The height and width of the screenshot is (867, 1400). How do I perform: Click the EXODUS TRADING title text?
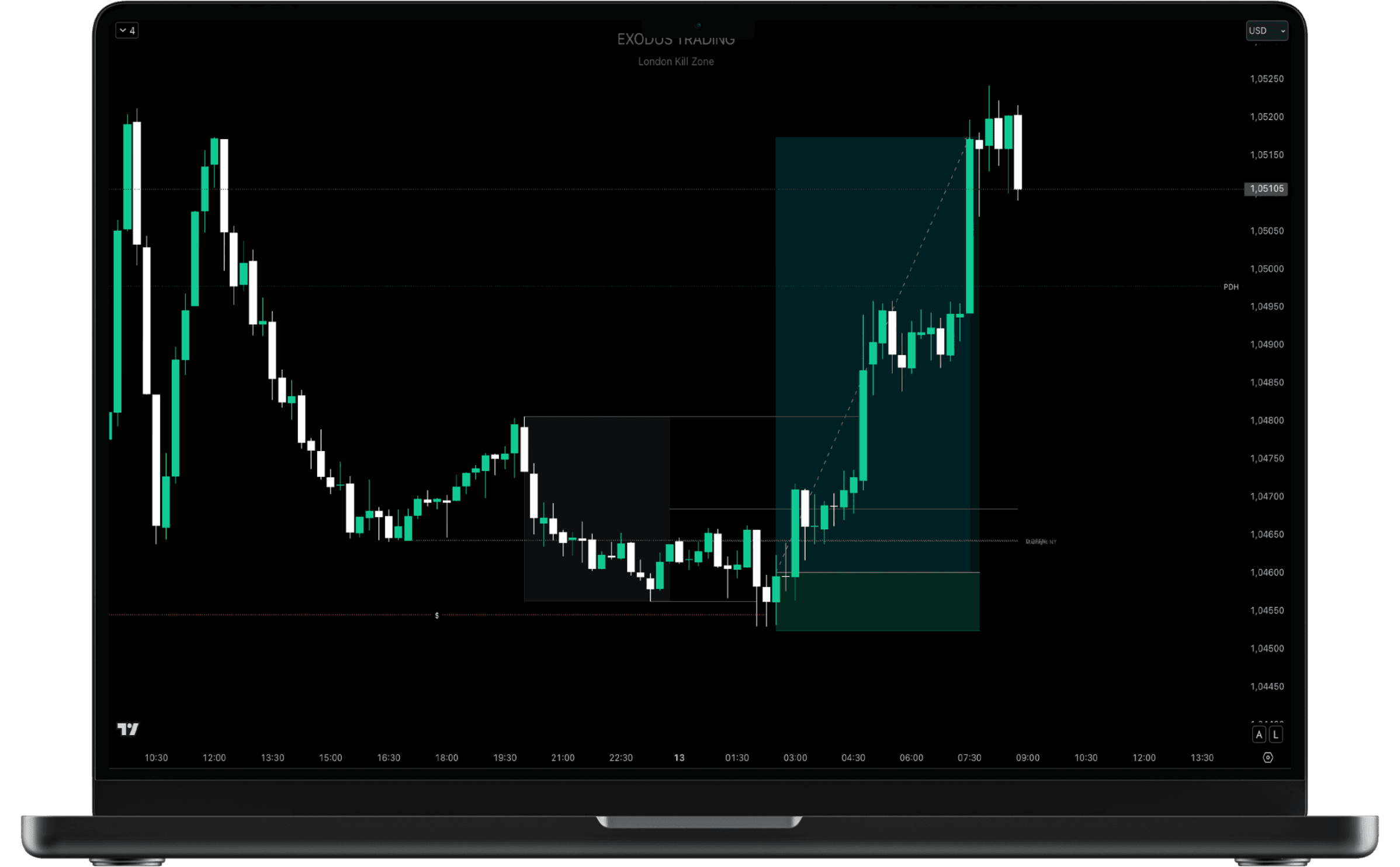pyautogui.click(x=675, y=40)
